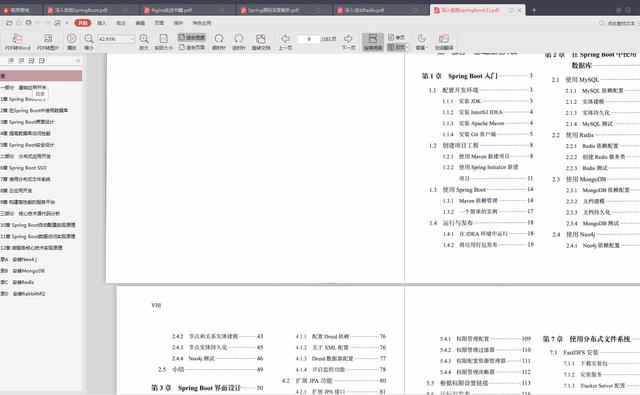Click the 放大 zoom in magnifier

pyautogui.click(x=144, y=42)
